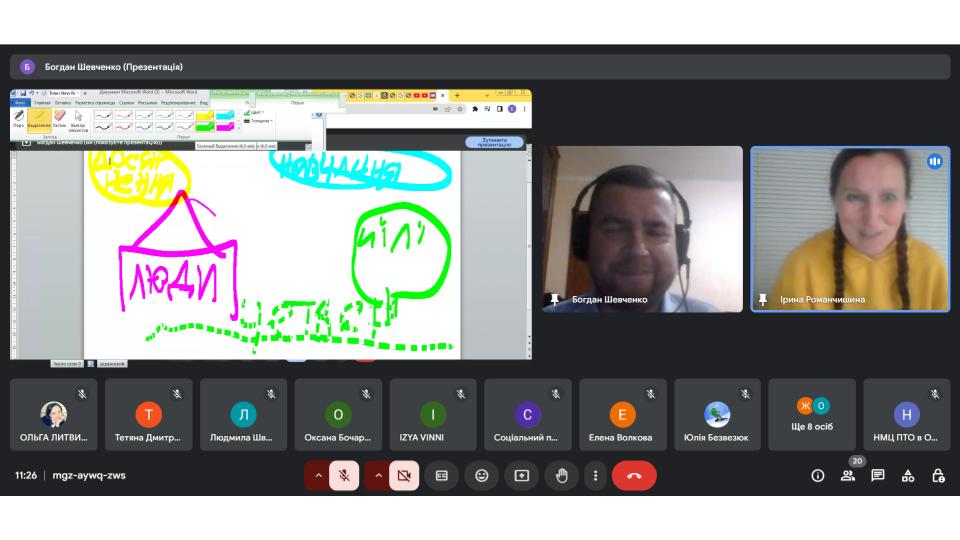Unmute the microphone
The image size is (960, 540).
(344, 476)
